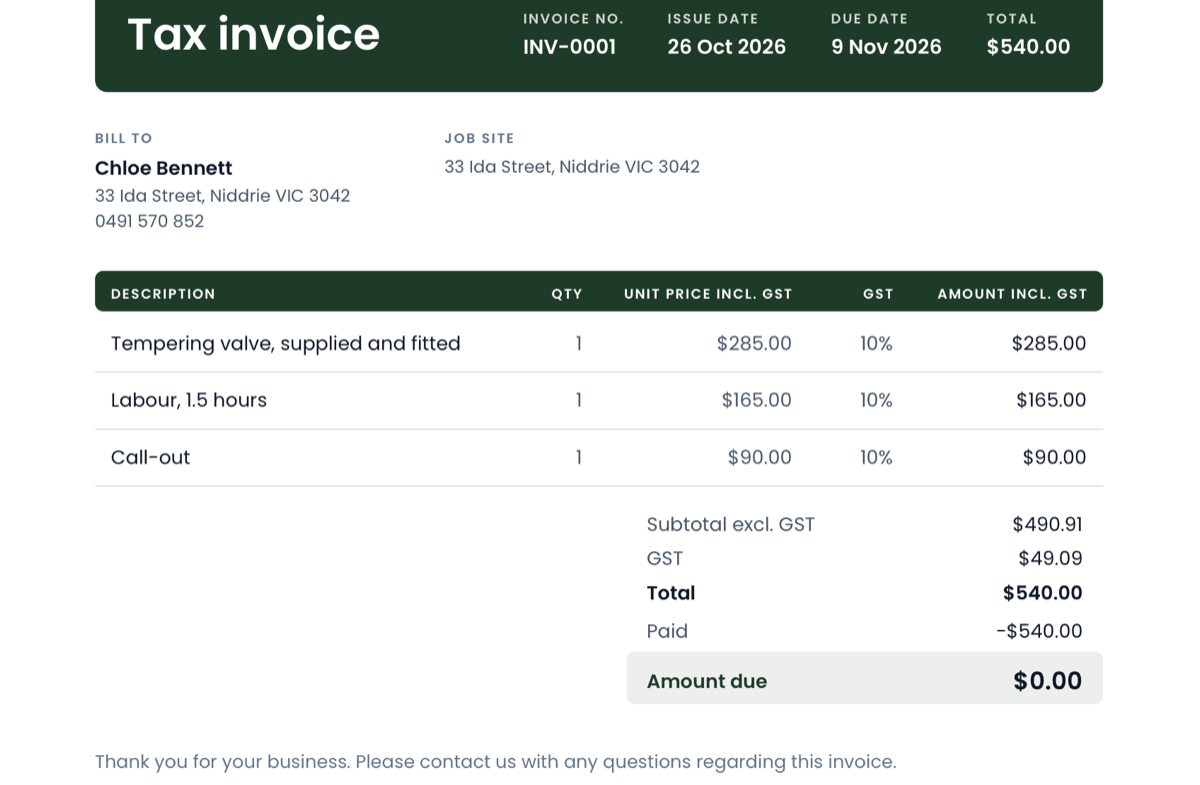Click quantity 1 in Tempering valve row
Viewport: 1200px width, 785px height.
click(578, 344)
